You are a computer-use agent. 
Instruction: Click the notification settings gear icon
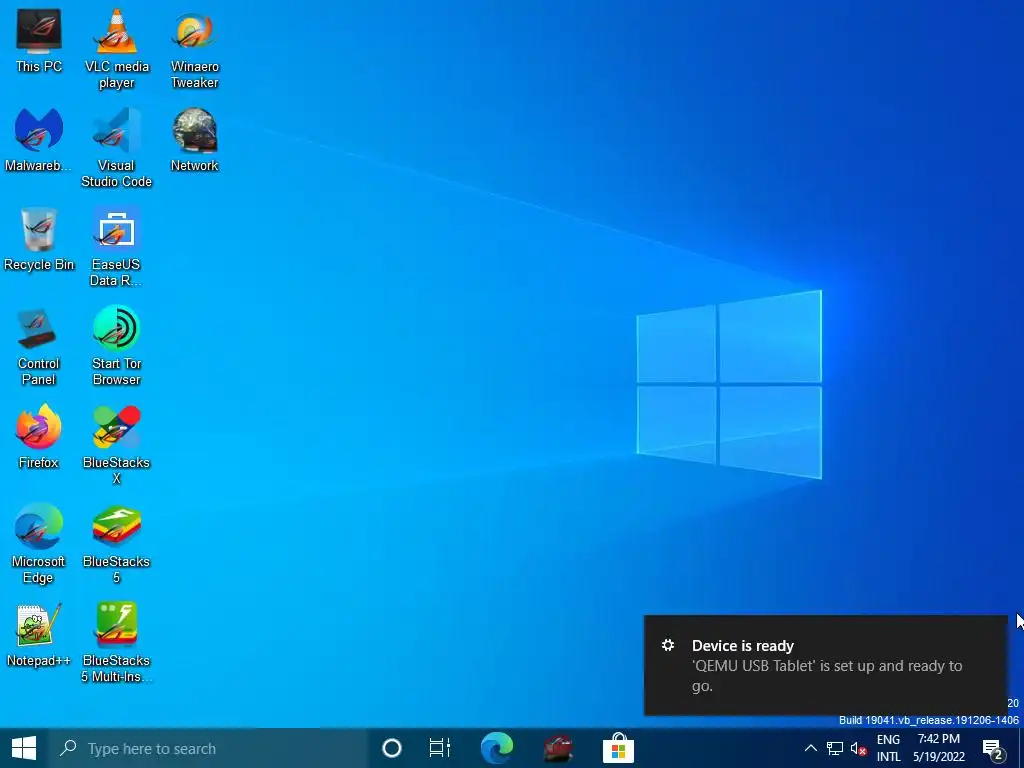tap(667, 645)
